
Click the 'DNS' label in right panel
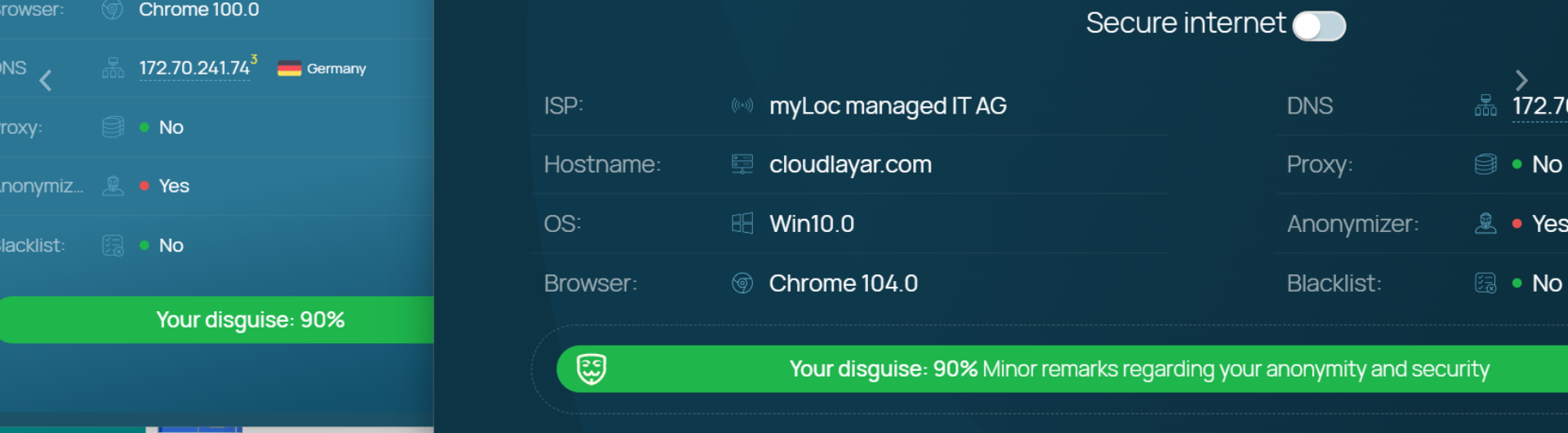1310,106
